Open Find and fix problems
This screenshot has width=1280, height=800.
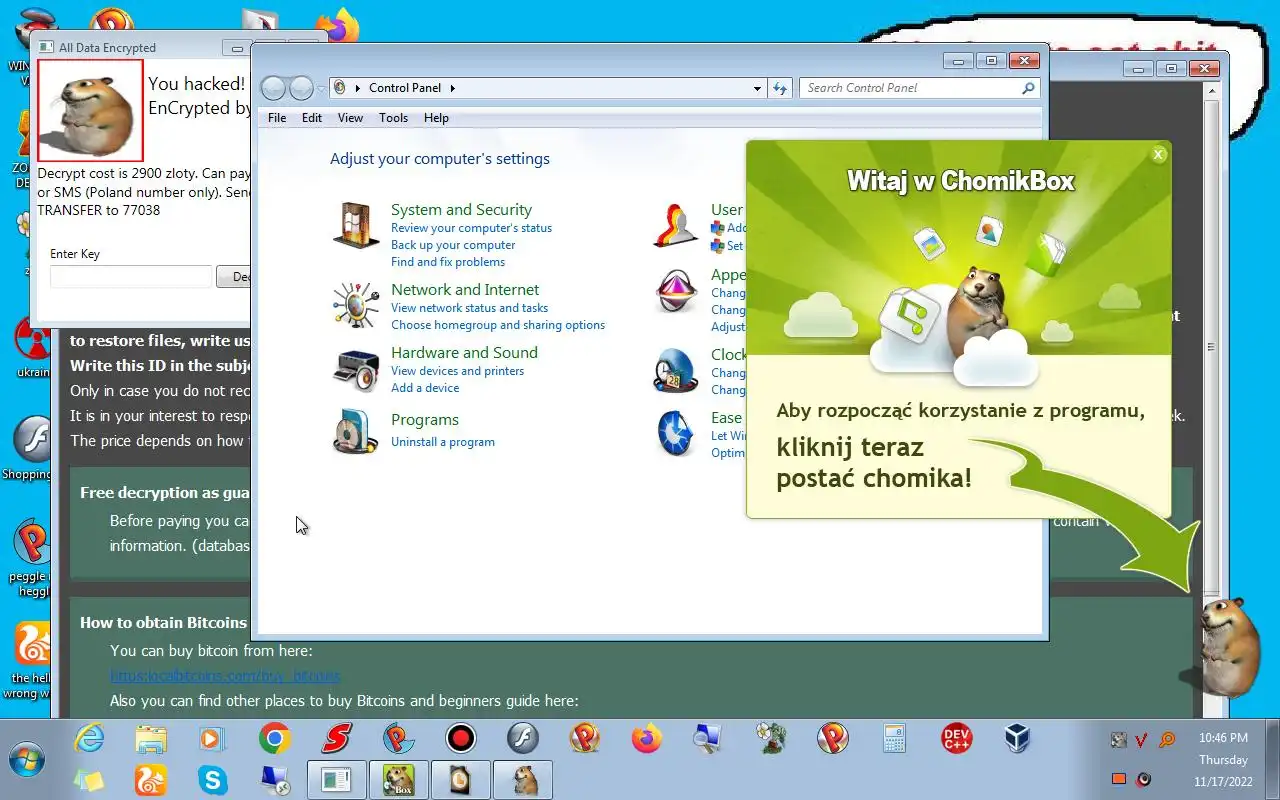448,262
